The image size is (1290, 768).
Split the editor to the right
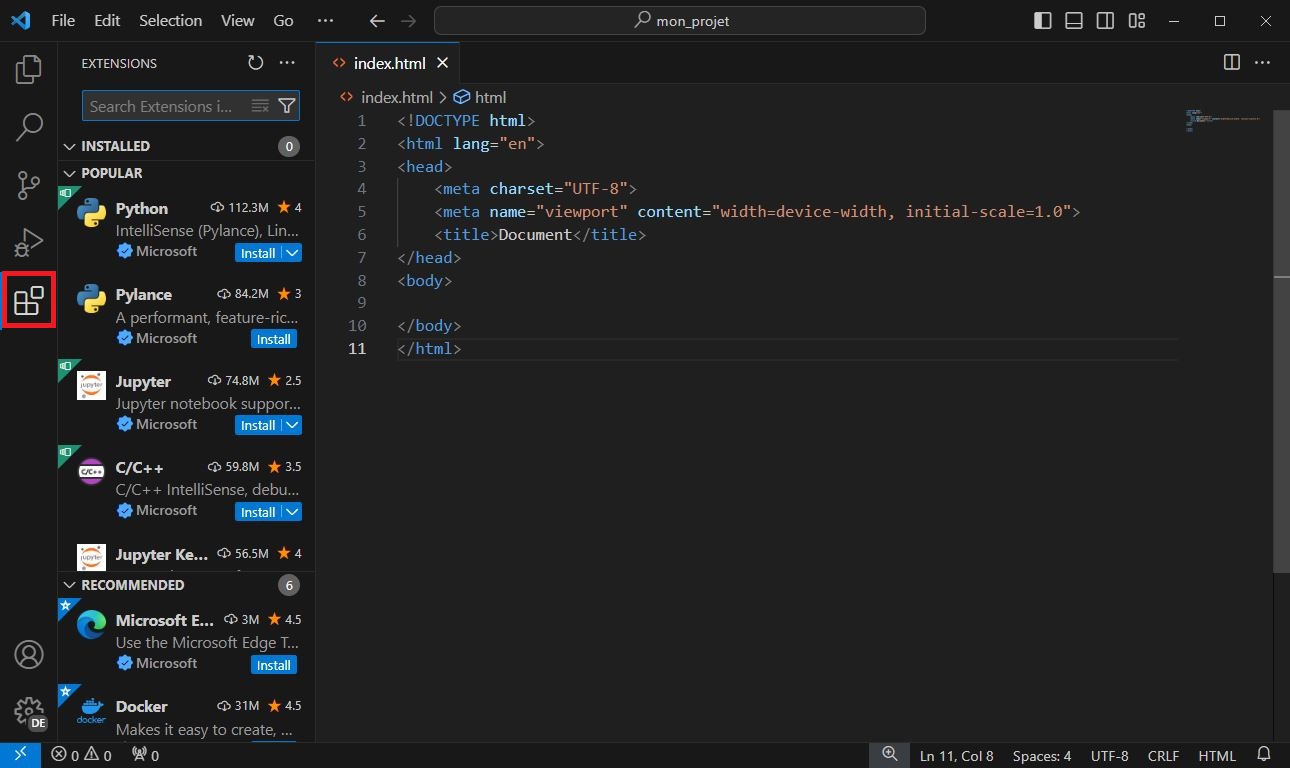[1232, 63]
